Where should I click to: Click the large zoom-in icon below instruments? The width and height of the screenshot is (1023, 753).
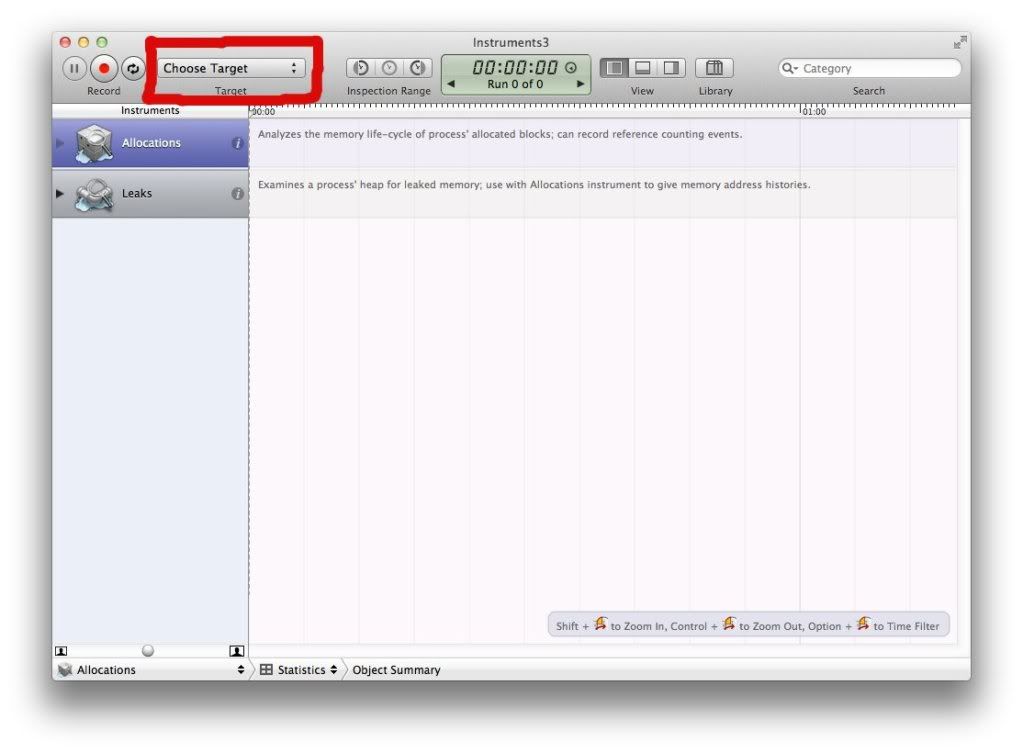(x=237, y=651)
